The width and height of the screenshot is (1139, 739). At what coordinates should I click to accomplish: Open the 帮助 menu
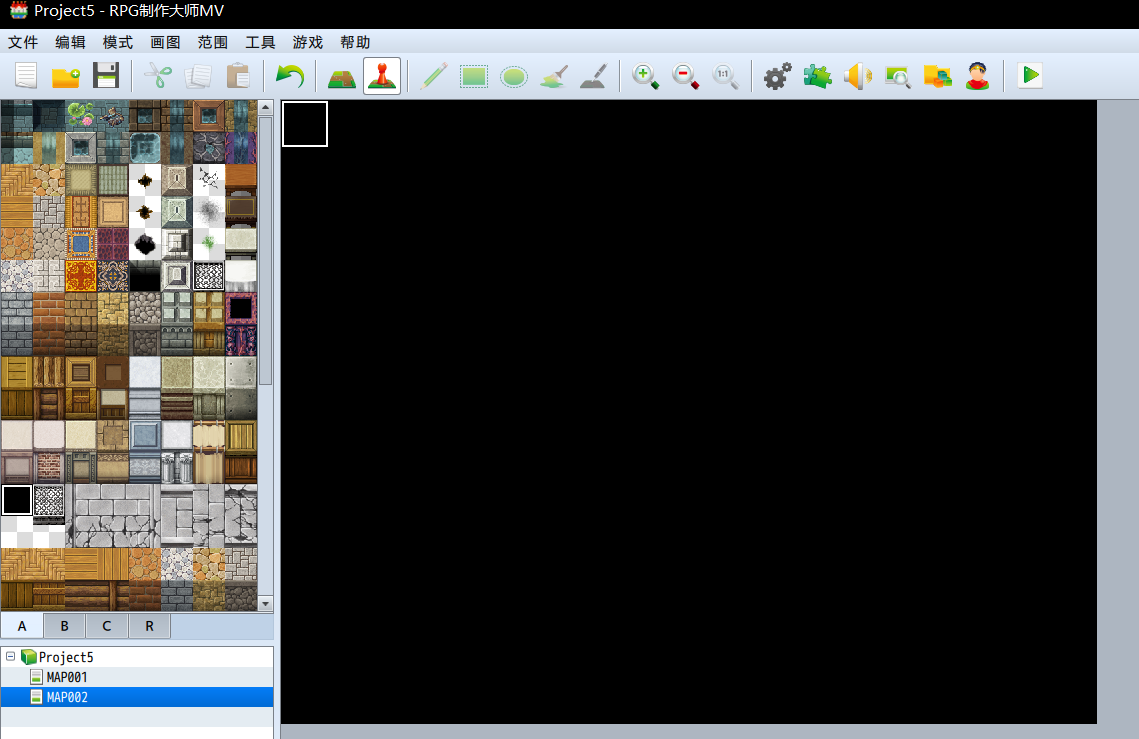point(355,42)
